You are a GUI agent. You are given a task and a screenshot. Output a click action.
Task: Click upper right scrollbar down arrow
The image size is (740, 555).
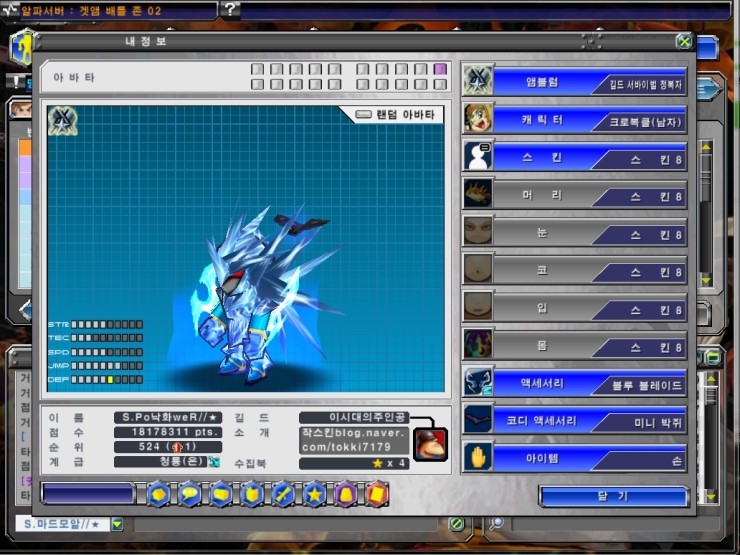tap(706, 281)
